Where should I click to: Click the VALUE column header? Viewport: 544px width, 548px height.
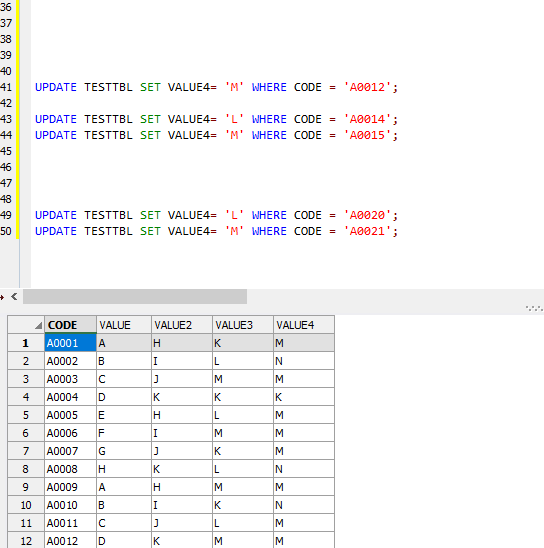124,325
